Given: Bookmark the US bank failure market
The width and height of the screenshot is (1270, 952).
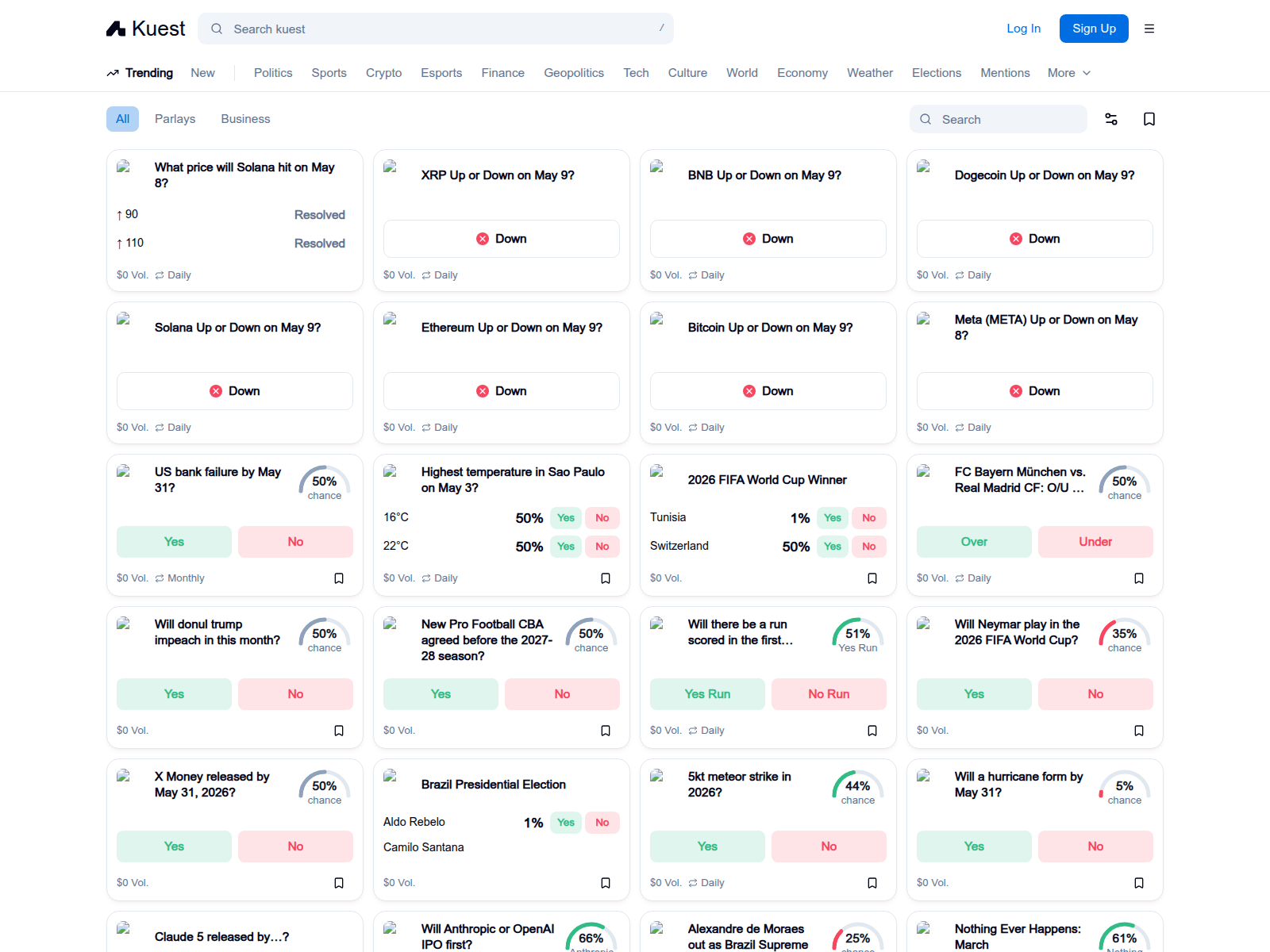Looking at the screenshot, I should coord(339,578).
